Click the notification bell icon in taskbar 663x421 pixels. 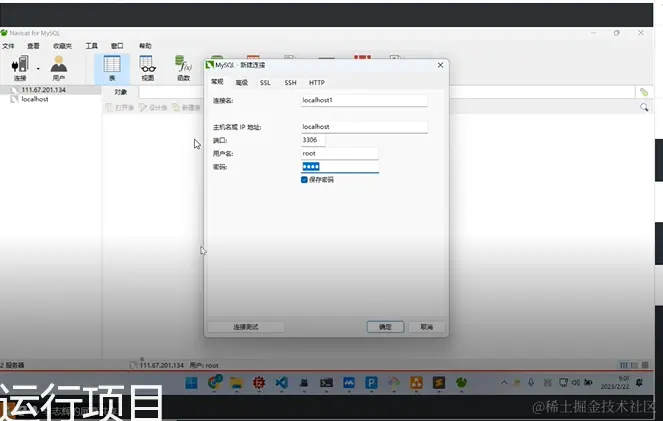click(x=639, y=383)
